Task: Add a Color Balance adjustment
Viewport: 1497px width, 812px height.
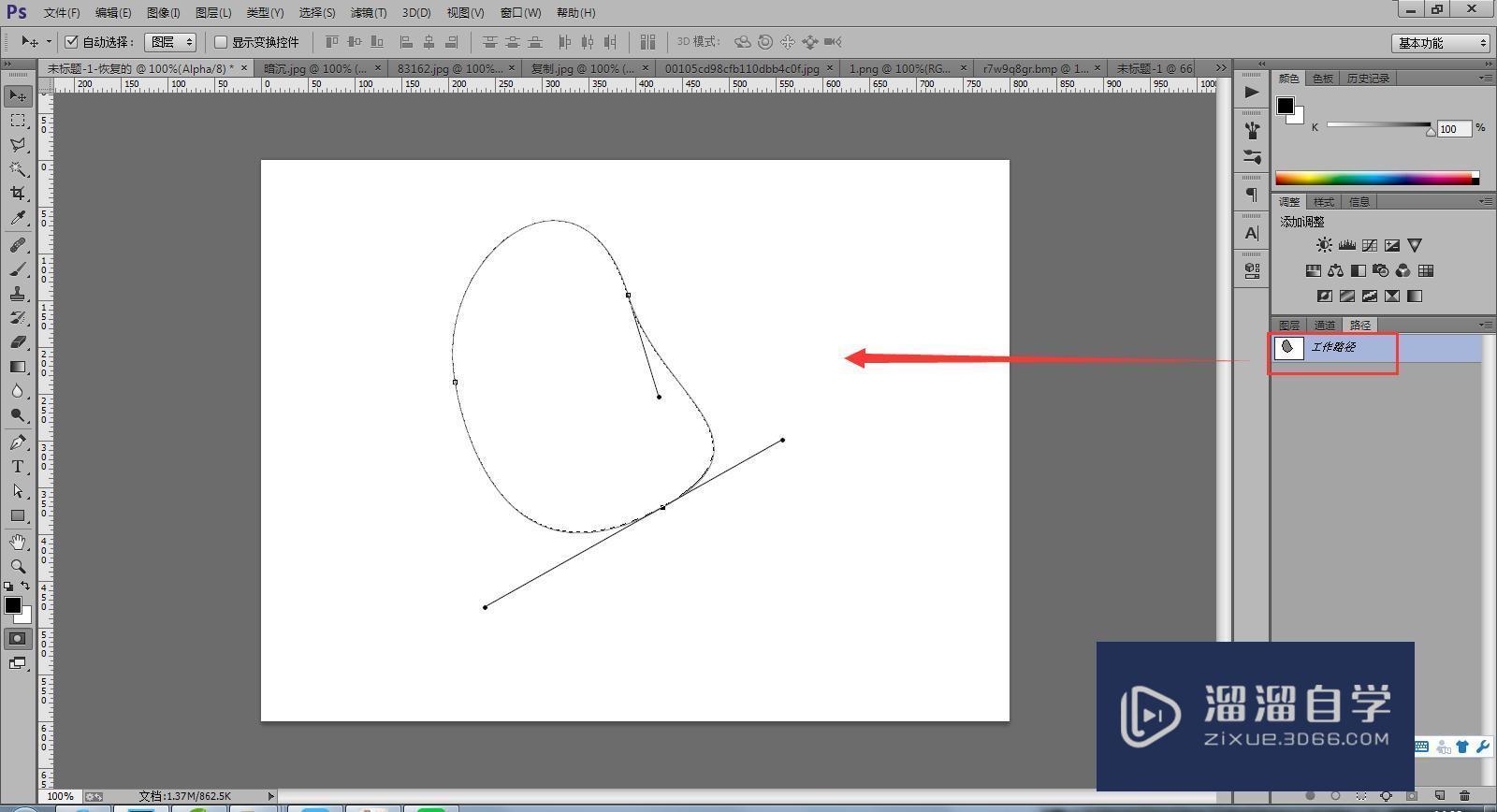Action: pos(1335,270)
